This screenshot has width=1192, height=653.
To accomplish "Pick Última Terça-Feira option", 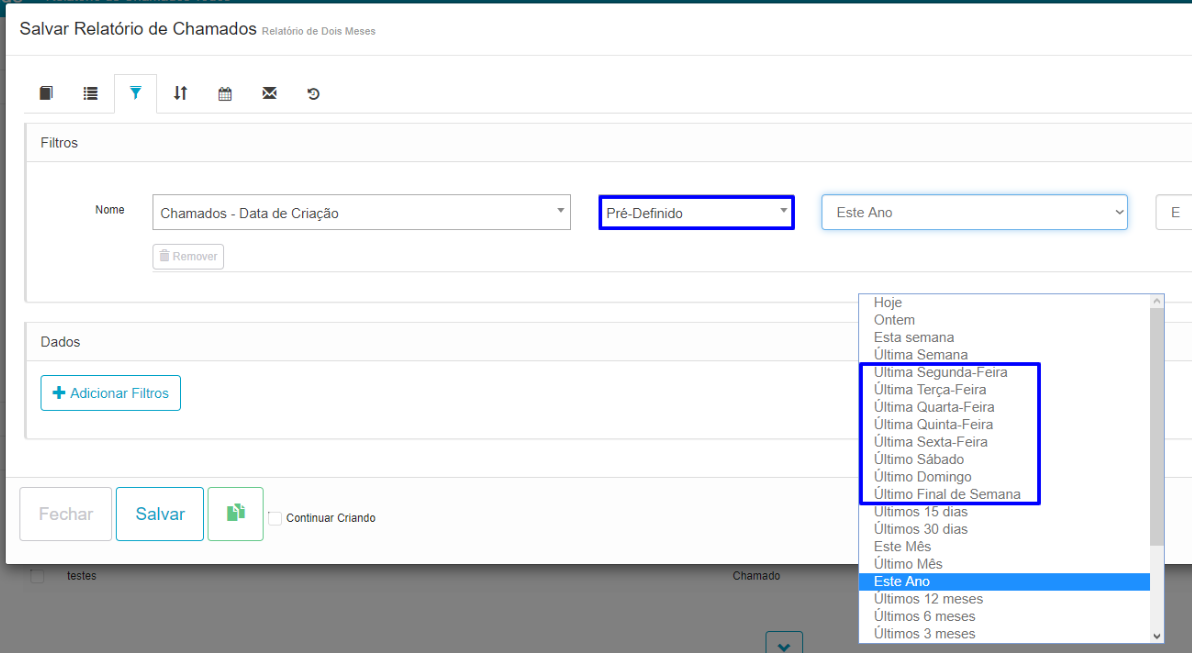I will [930, 390].
